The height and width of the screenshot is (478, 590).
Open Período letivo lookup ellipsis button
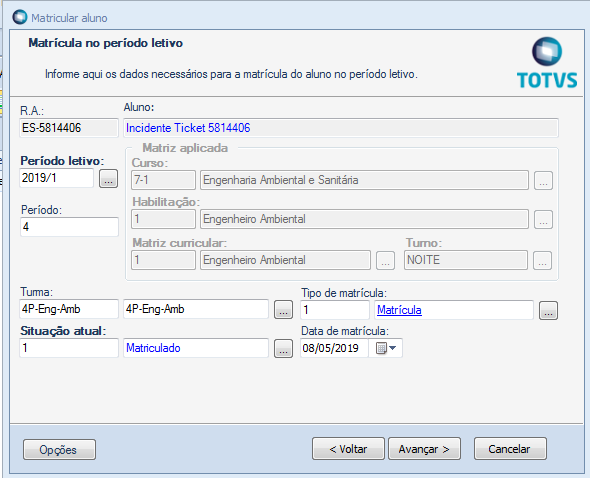tap(108, 178)
